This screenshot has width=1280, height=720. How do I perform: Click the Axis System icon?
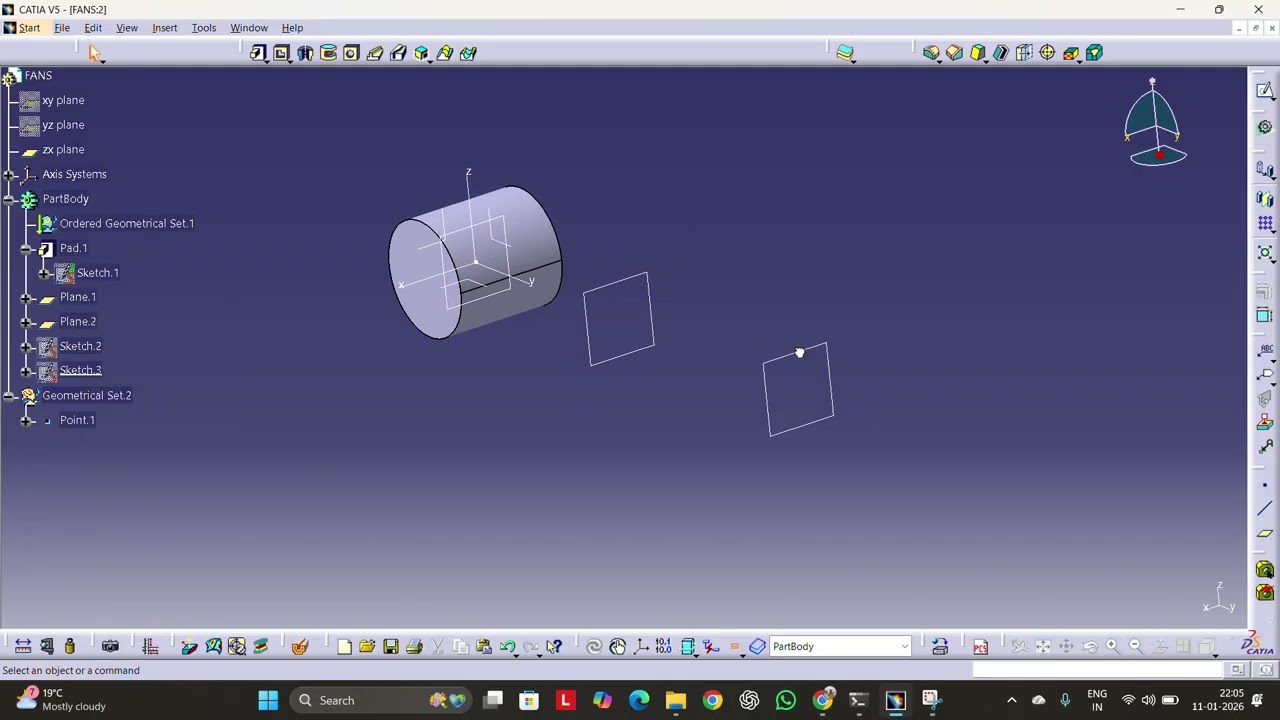[x=641, y=646]
